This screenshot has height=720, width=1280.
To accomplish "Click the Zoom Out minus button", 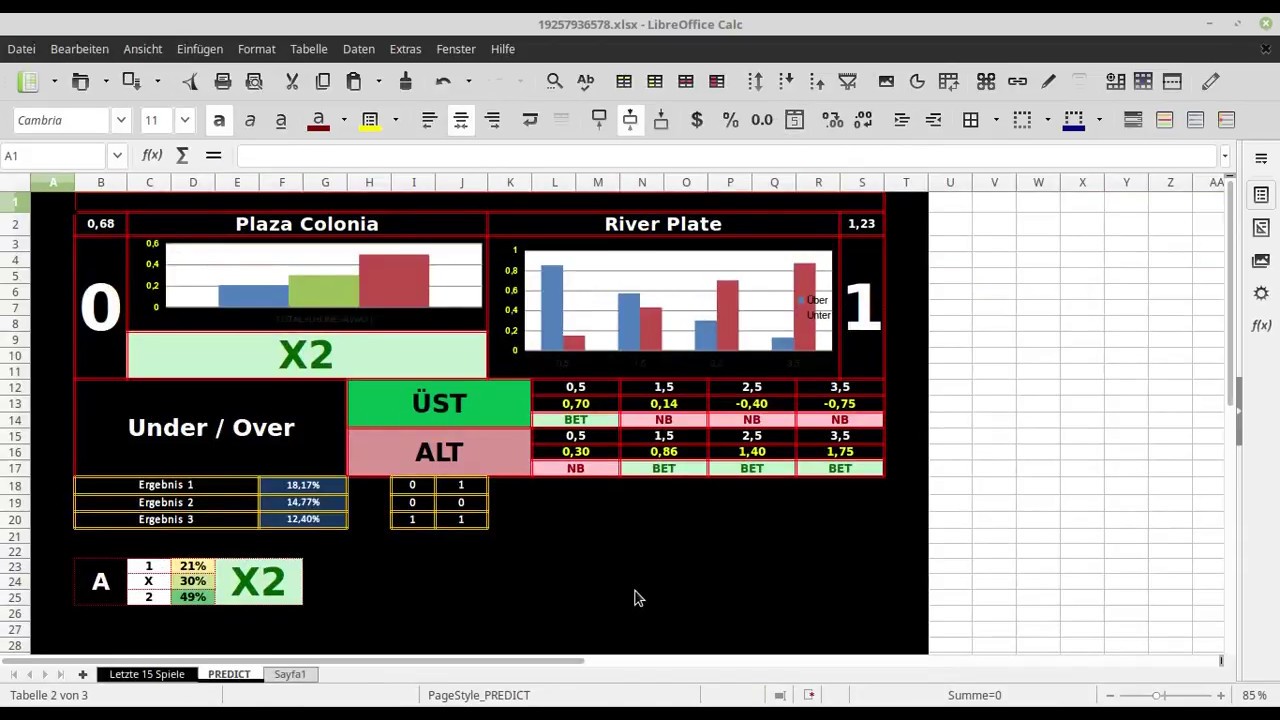I will 1110,695.
